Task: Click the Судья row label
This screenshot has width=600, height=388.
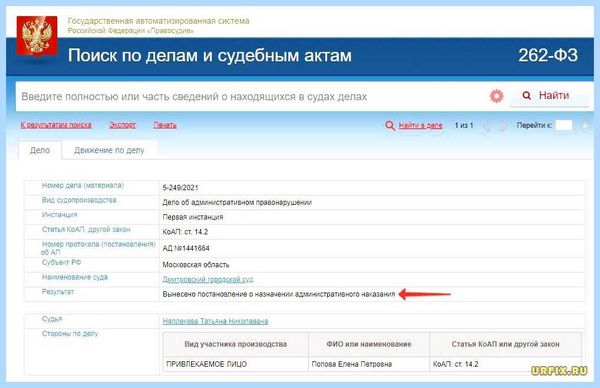Action: (x=52, y=319)
